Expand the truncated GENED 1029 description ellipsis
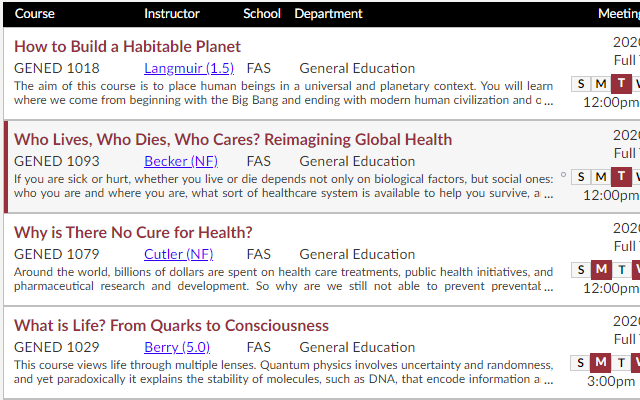Image resolution: width=640 pixels, height=400 pixels. [549, 381]
